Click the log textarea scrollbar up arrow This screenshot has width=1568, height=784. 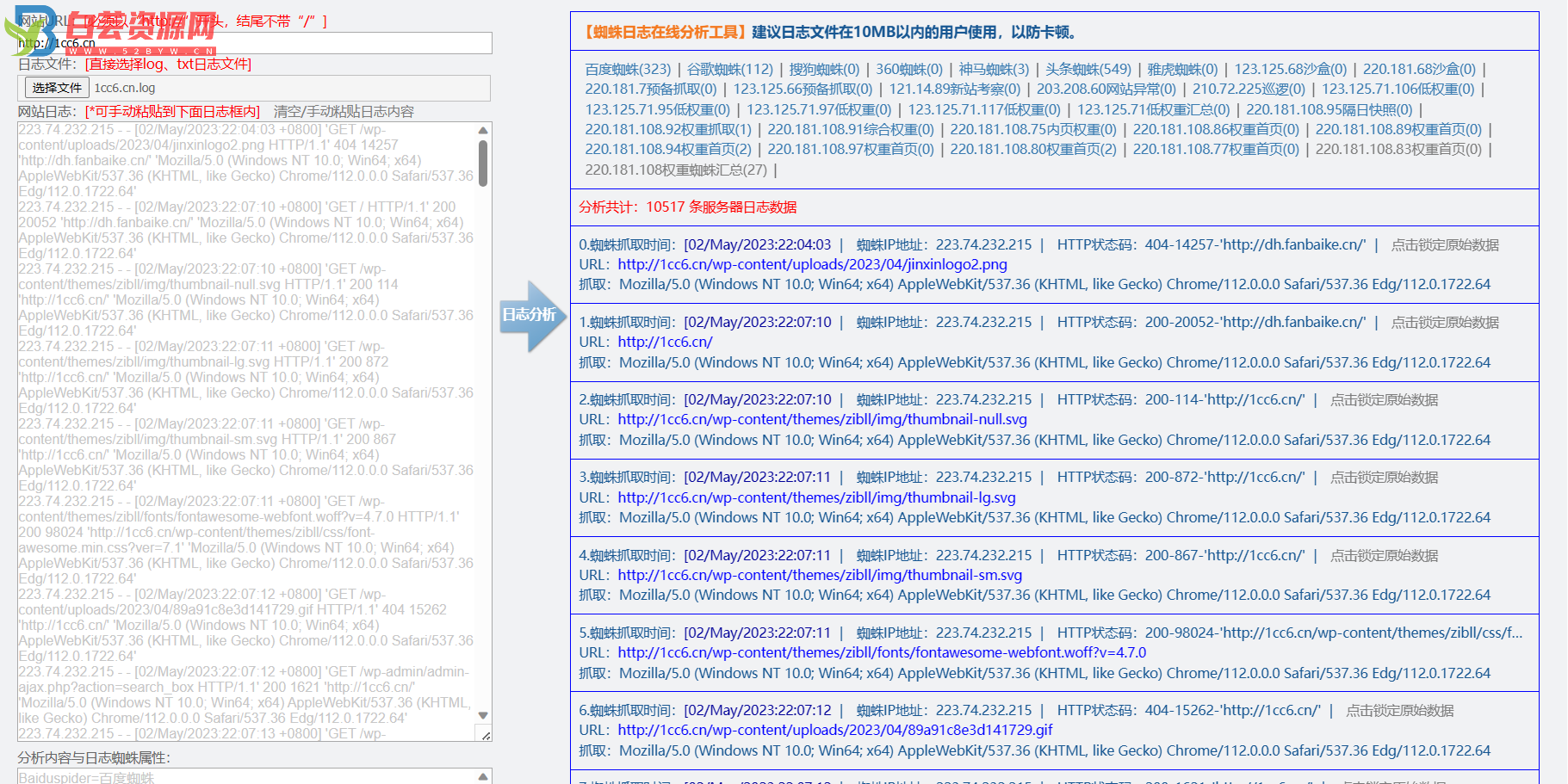tap(483, 131)
